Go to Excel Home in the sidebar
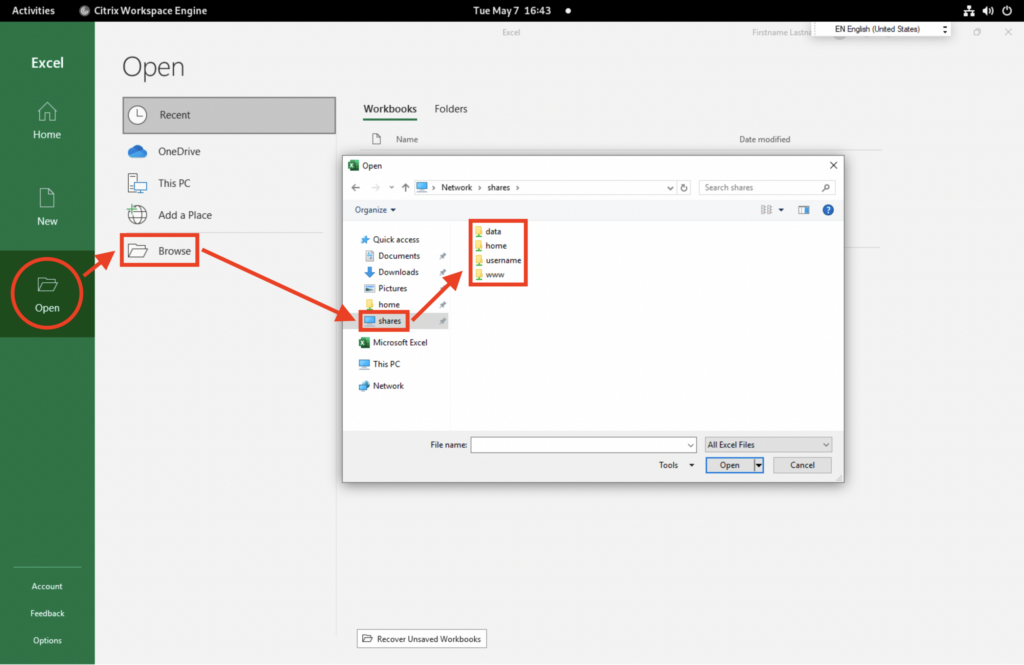Viewport: 1024px width, 665px height. click(47, 122)
